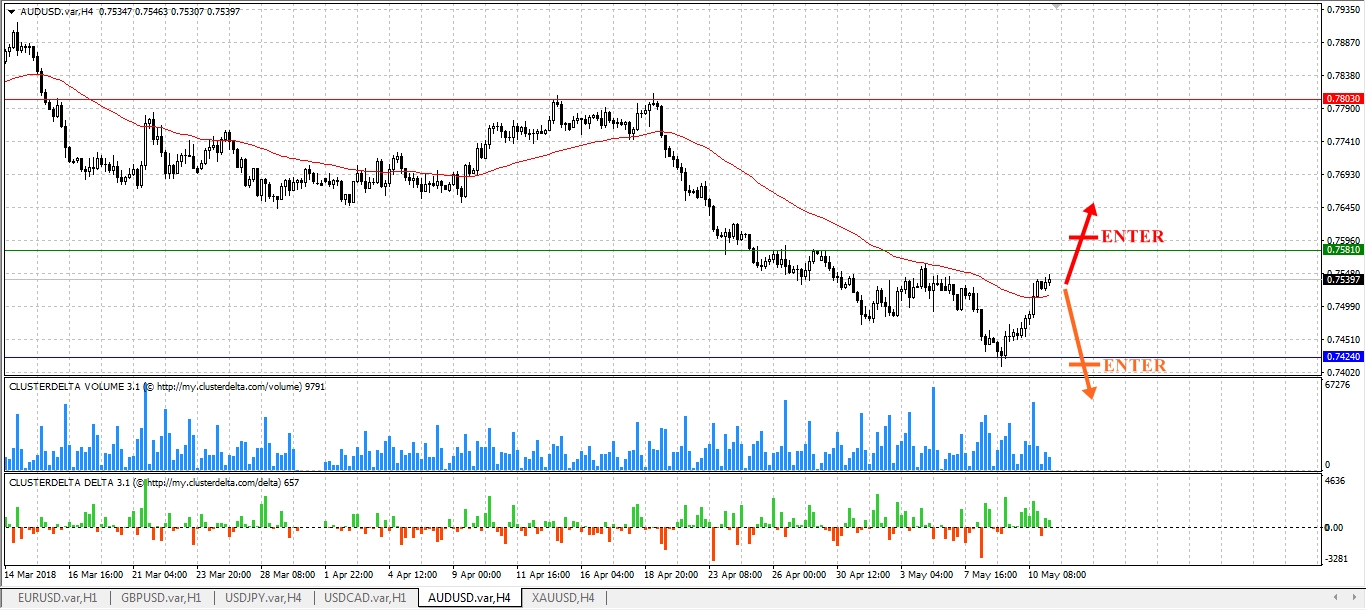Image resolution: width=1366 pixels, height=610 pixels.
Task: Click the 0.76930 price scale value
Action: [x=1343, y=175]
